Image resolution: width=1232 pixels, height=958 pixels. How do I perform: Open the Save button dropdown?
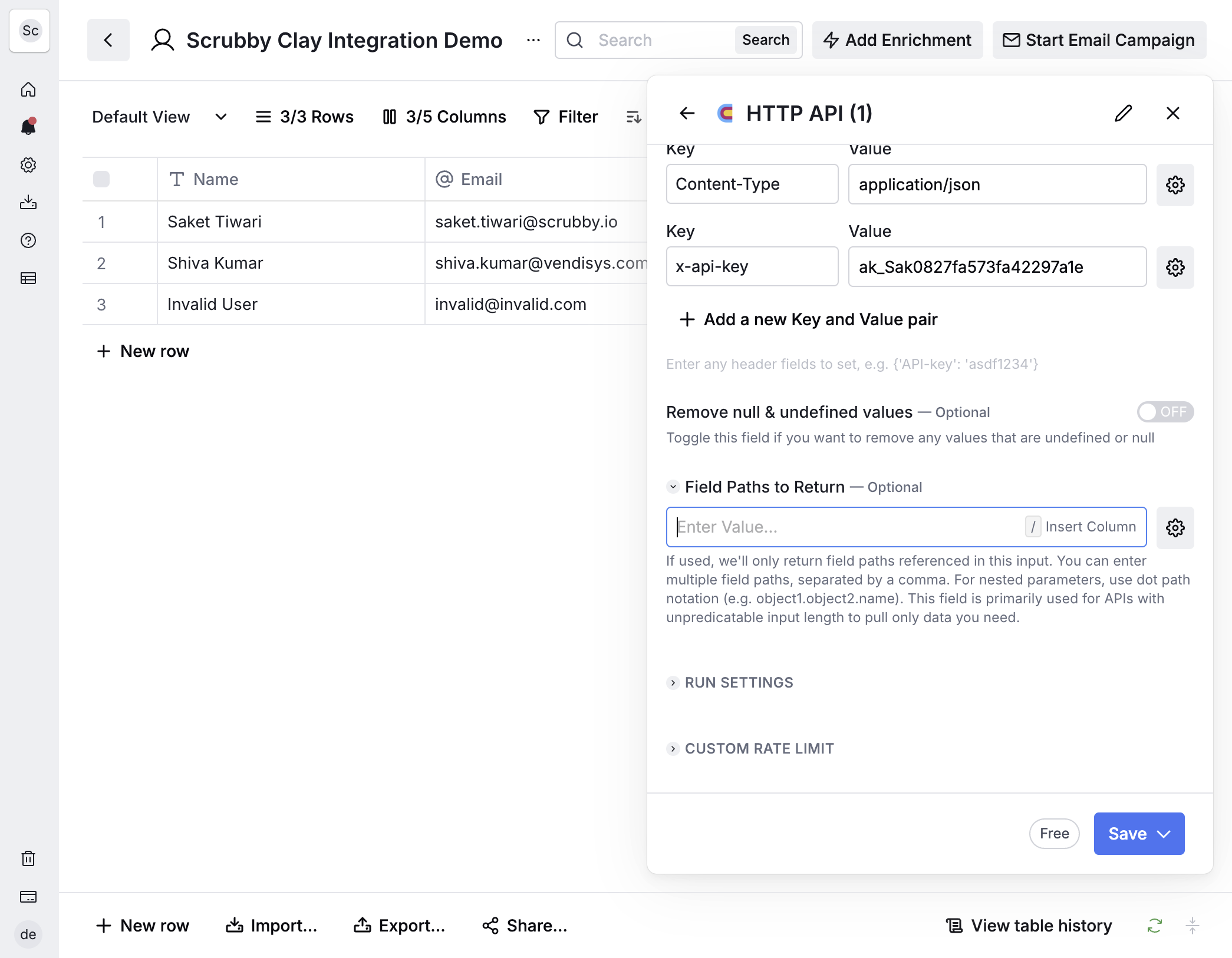pos(1164,834)
